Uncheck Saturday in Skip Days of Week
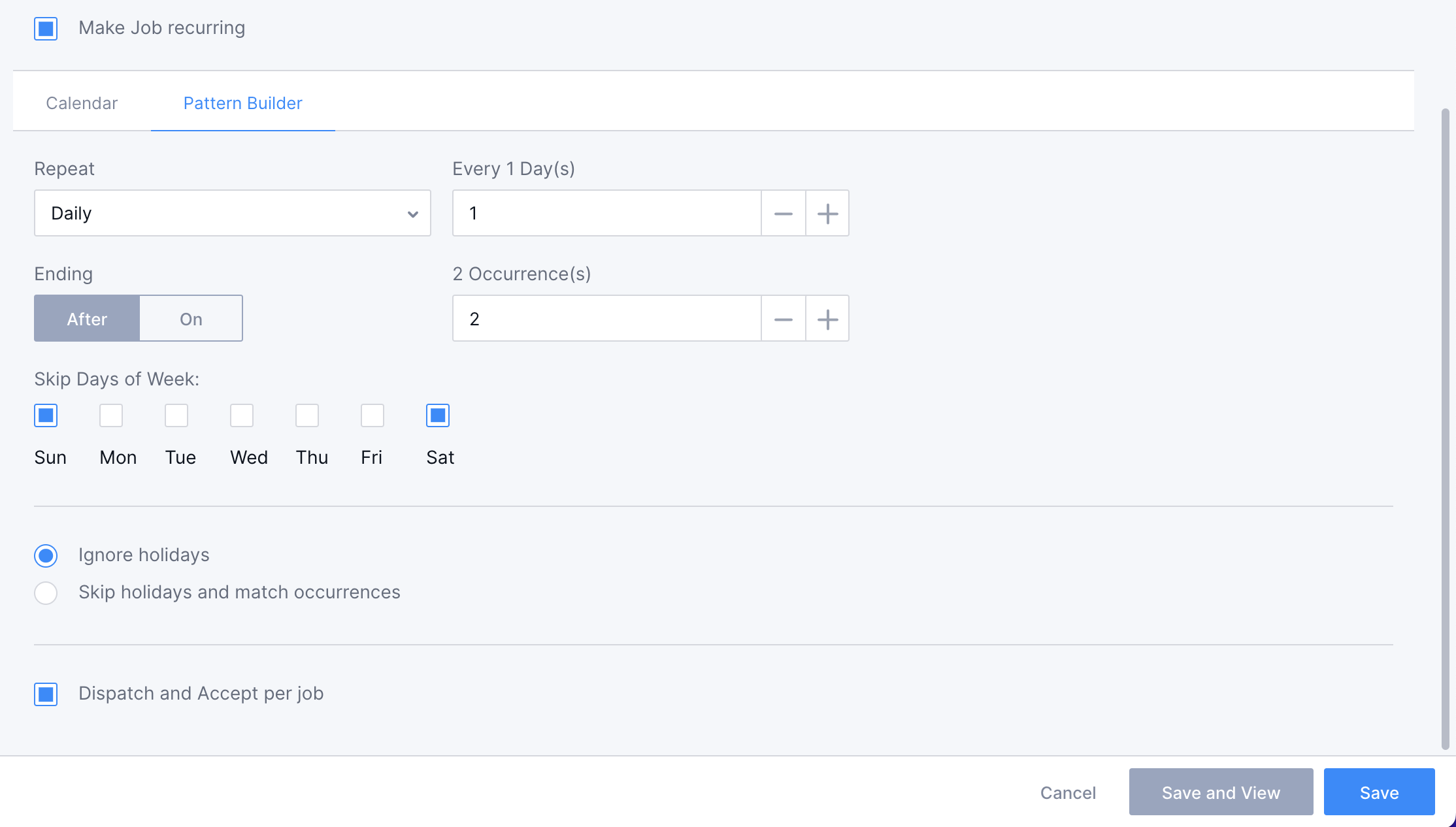 click(437, 415)
